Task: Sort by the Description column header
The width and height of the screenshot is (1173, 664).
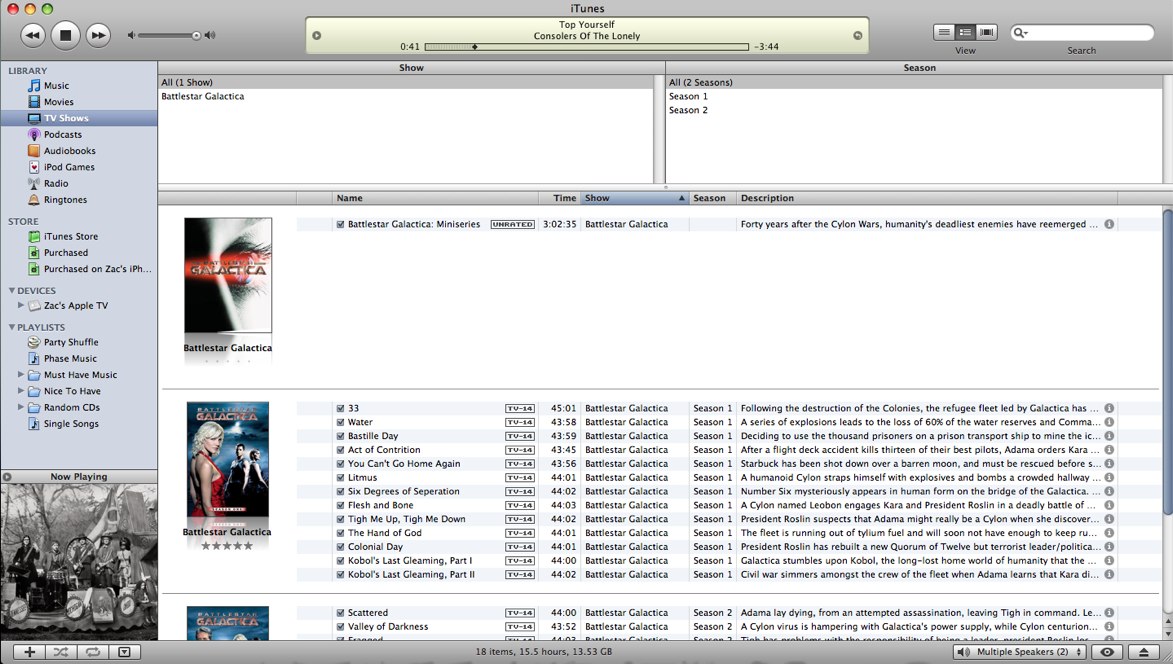Action: tap(927, 198)
